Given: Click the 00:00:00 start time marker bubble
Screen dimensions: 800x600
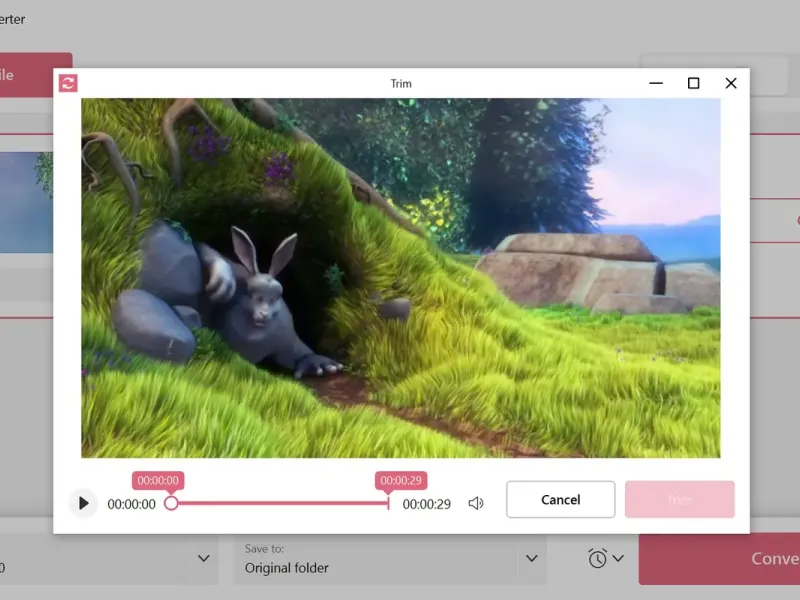Looking at the screenshot, I should click(x=158, y=481).
